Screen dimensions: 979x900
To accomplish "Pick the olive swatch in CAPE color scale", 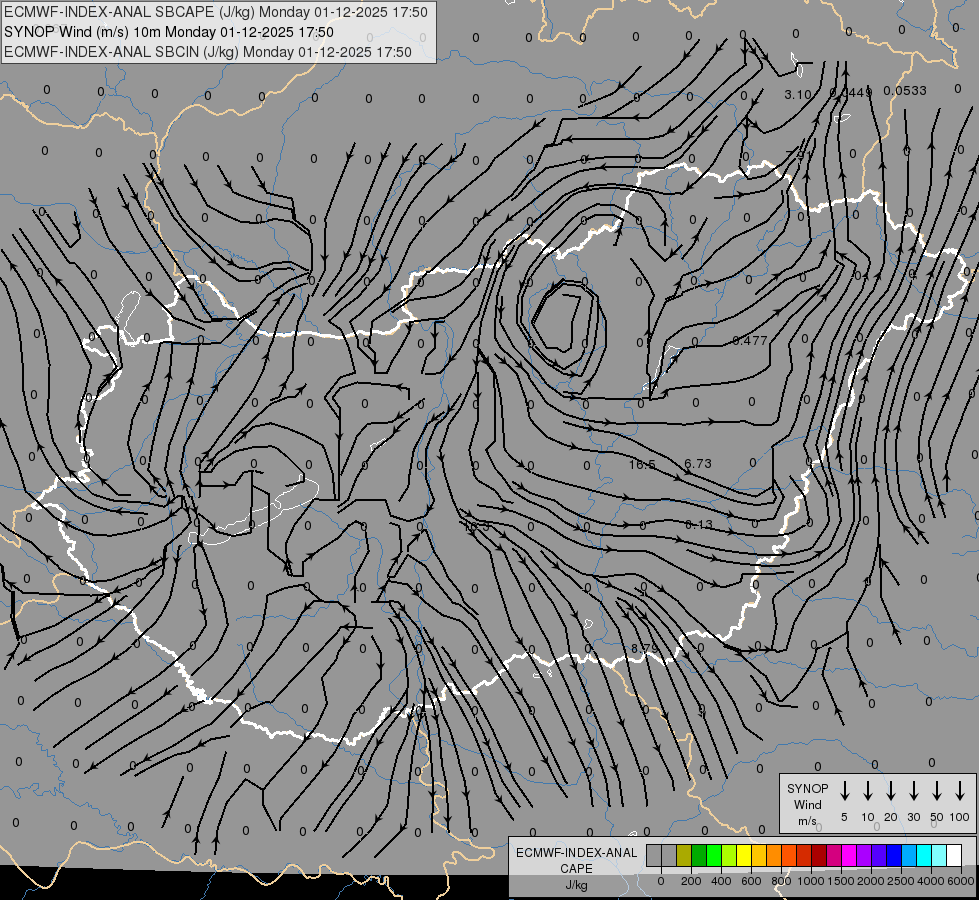I will pos(684,855).
